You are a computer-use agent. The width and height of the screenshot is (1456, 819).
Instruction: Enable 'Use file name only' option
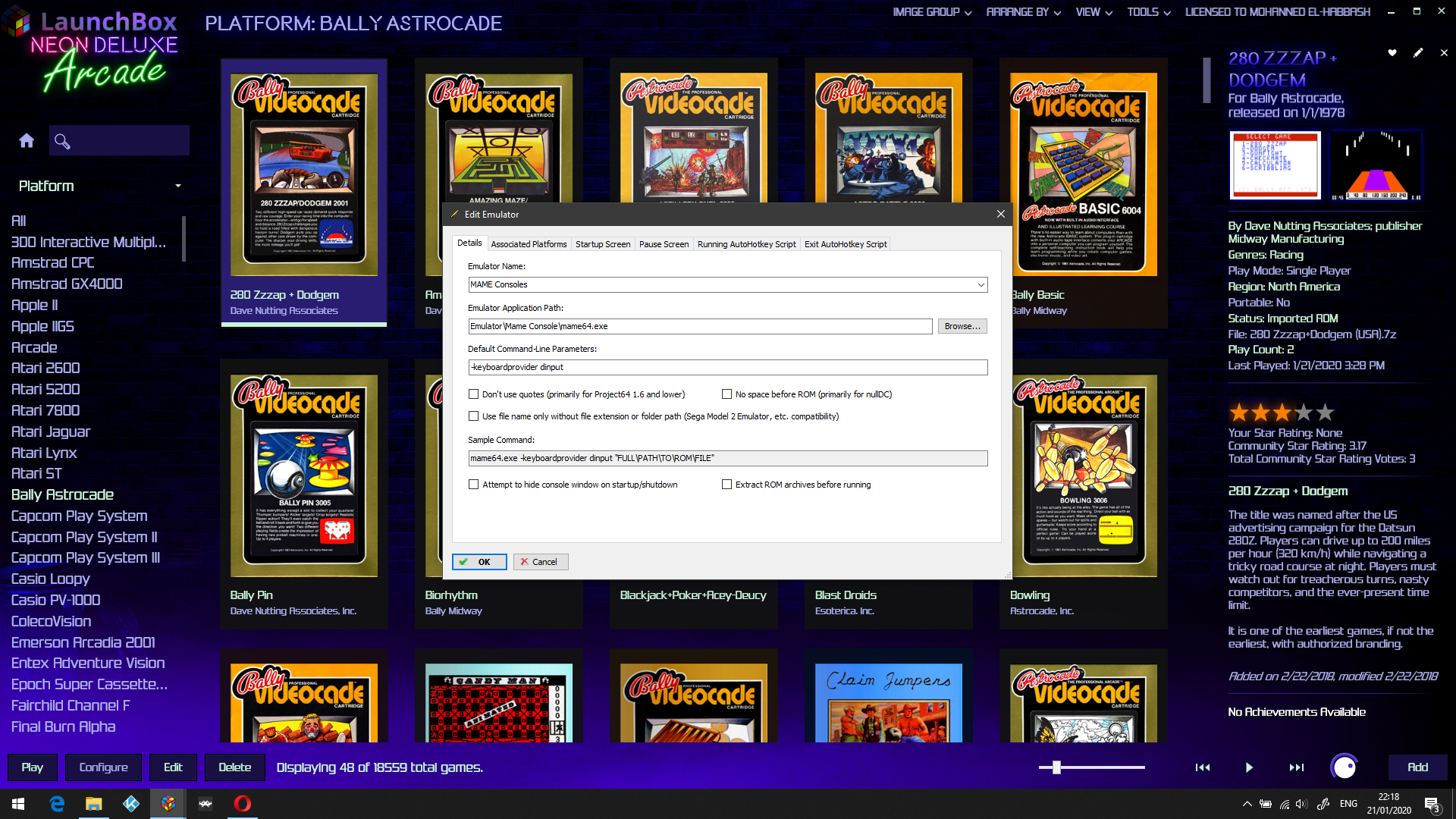(x=474, y=416)
